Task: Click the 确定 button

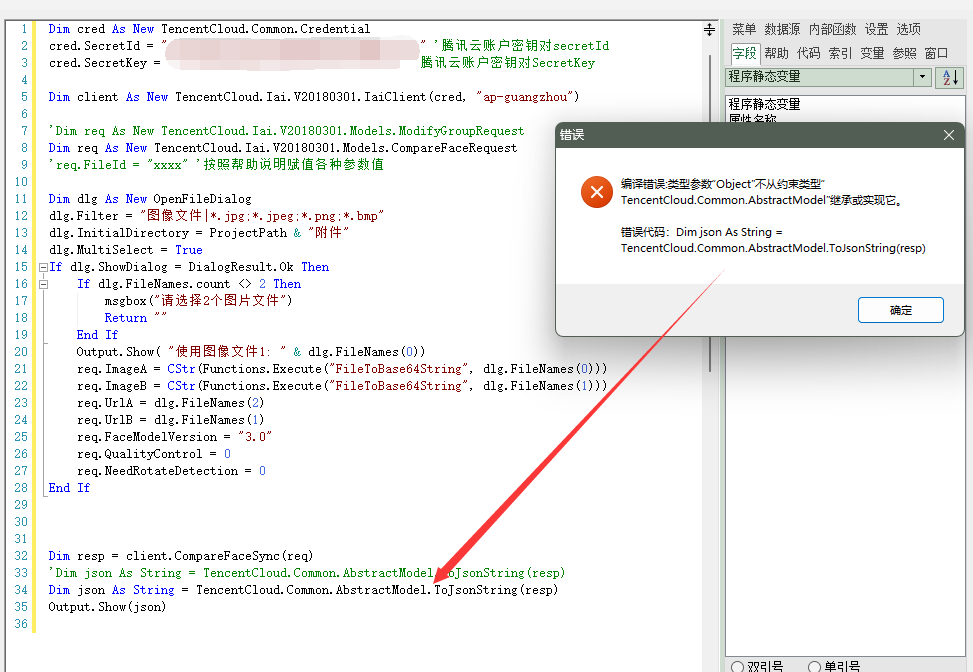Action: [x=900, y=310]
